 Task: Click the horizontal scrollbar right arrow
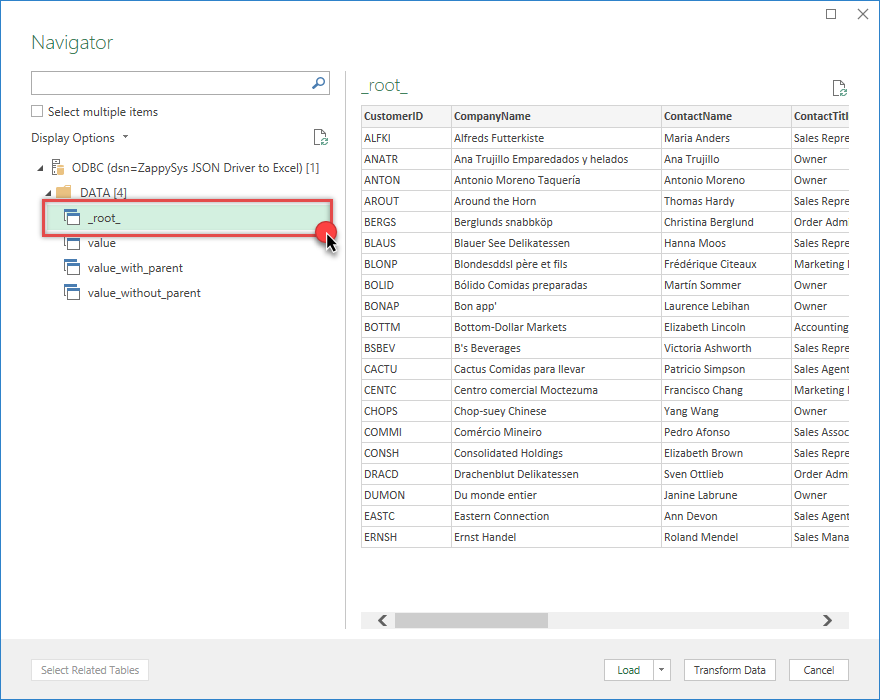tap(827, 621)
